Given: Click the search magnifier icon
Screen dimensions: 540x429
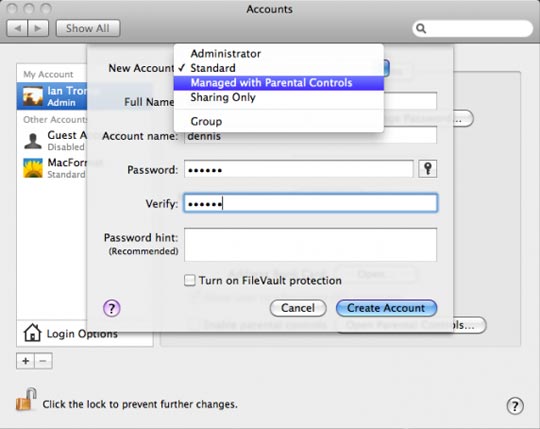Looking at the screenshot, I should click(x=421, y=28).
